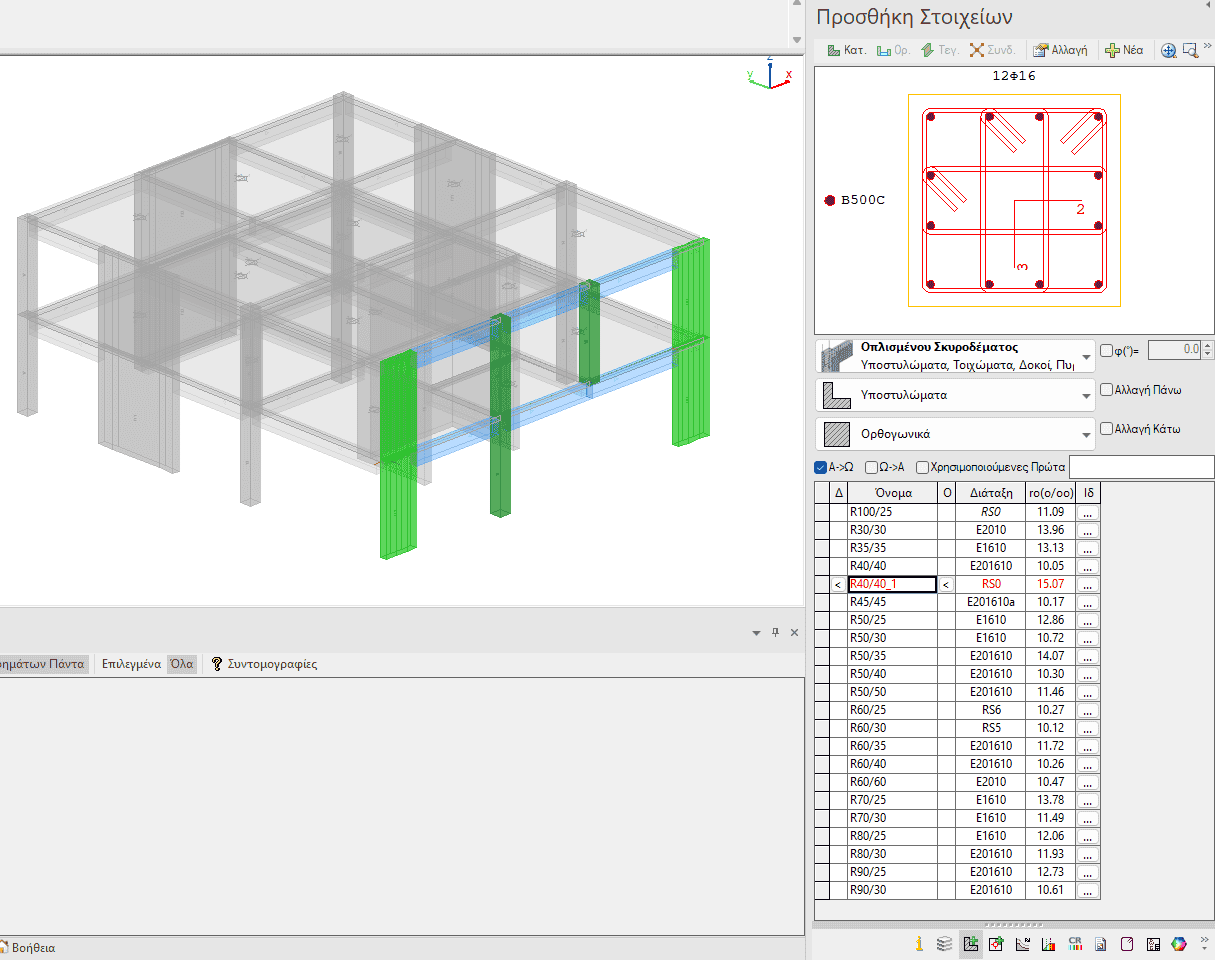This screenshot has height=960, width=1215.
Task: Click the zoom extents icon in panel toolbar
Action: point(1167,50)
